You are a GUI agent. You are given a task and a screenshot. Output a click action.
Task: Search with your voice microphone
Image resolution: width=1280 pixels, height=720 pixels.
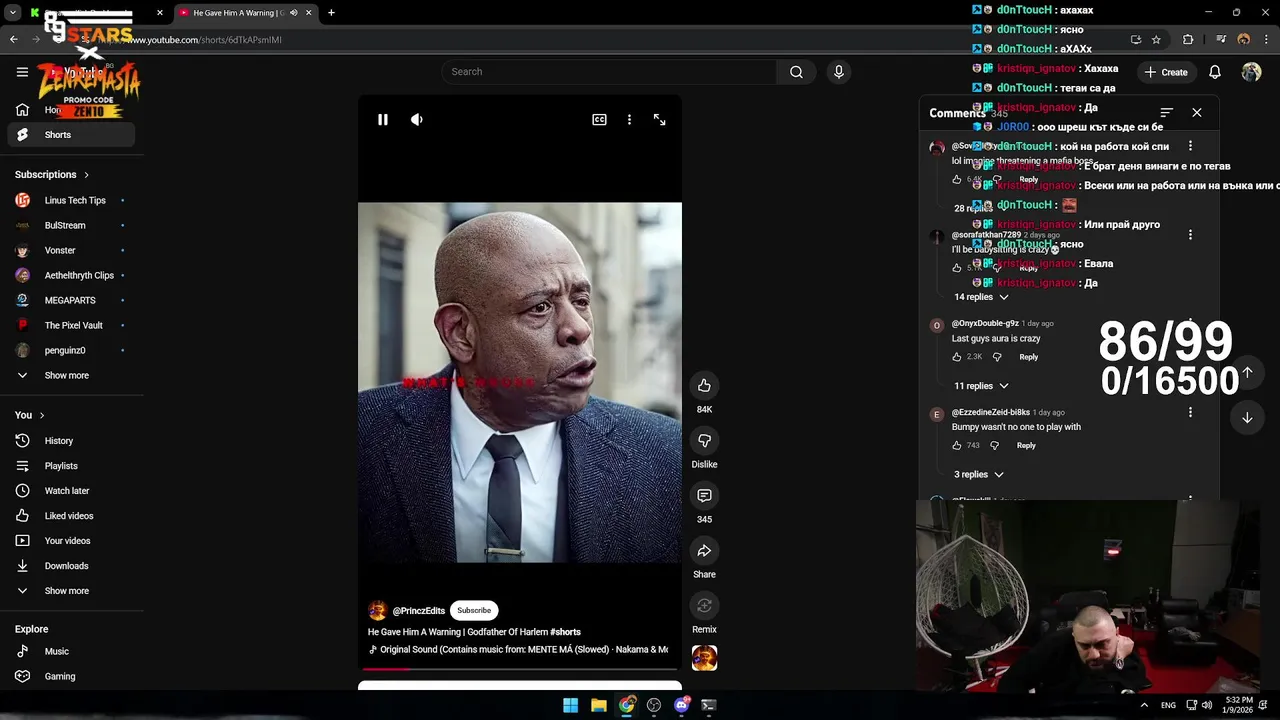tap(839, 72)
